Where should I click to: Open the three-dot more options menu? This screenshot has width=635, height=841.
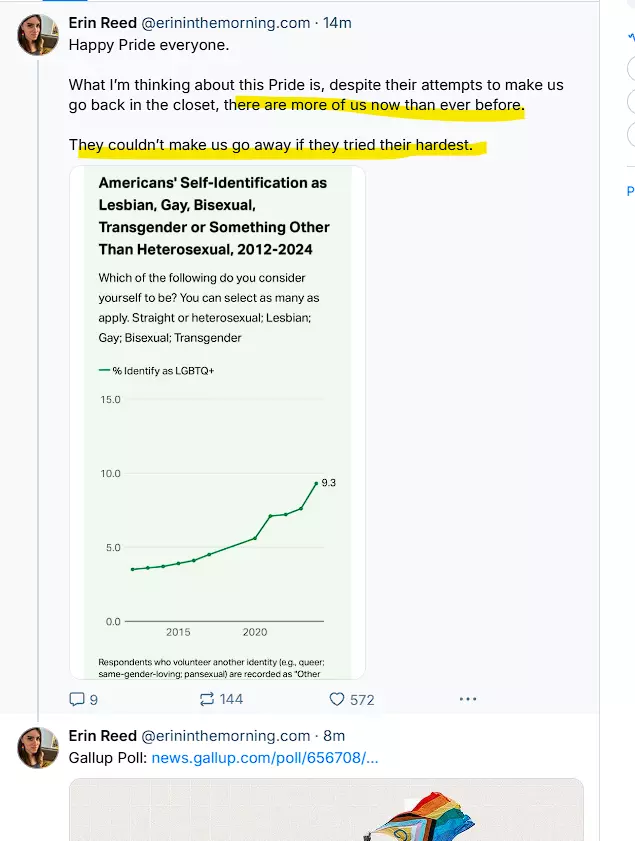coord(467,699)
